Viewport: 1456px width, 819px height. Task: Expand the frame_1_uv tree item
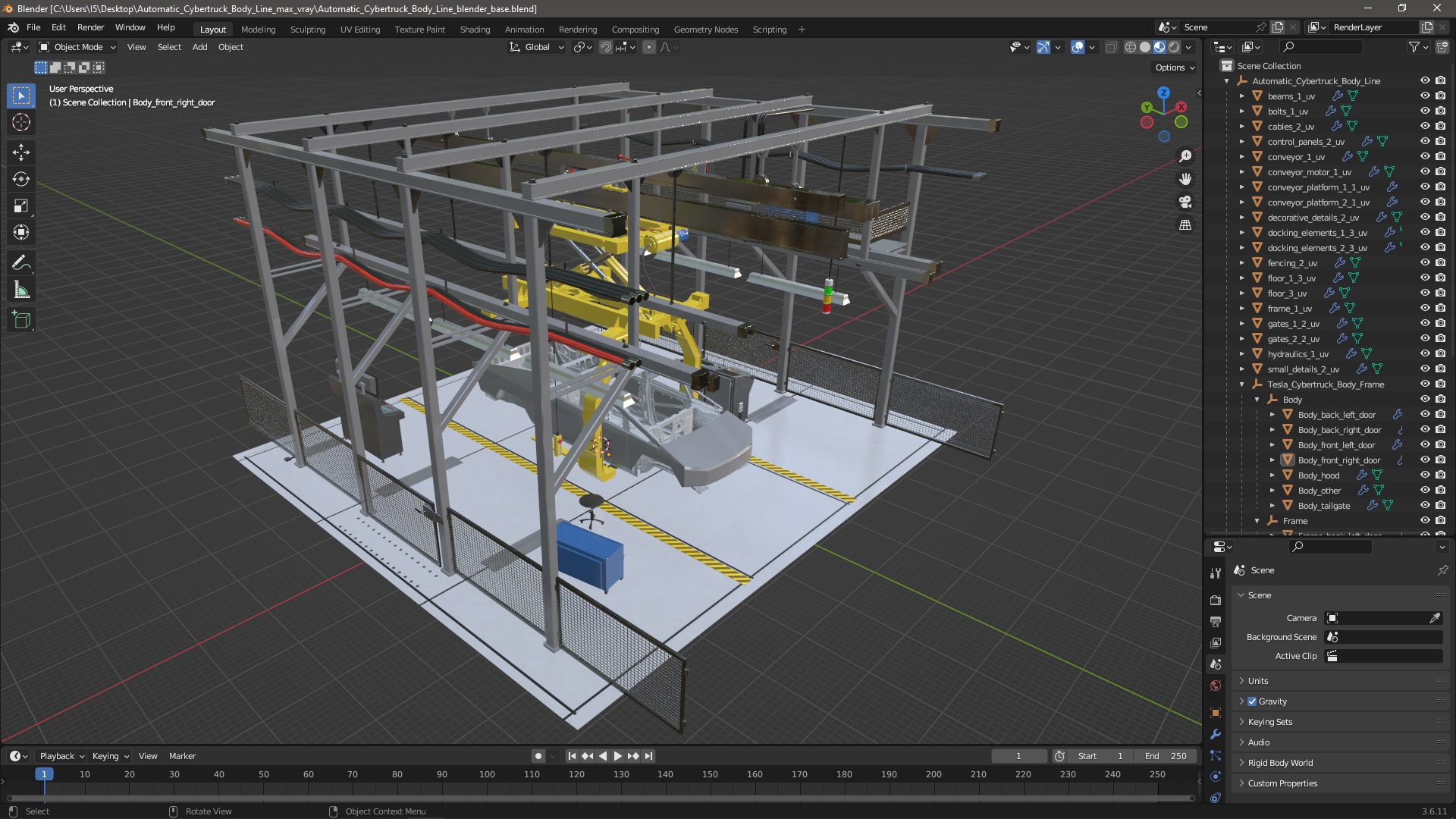1242,309
